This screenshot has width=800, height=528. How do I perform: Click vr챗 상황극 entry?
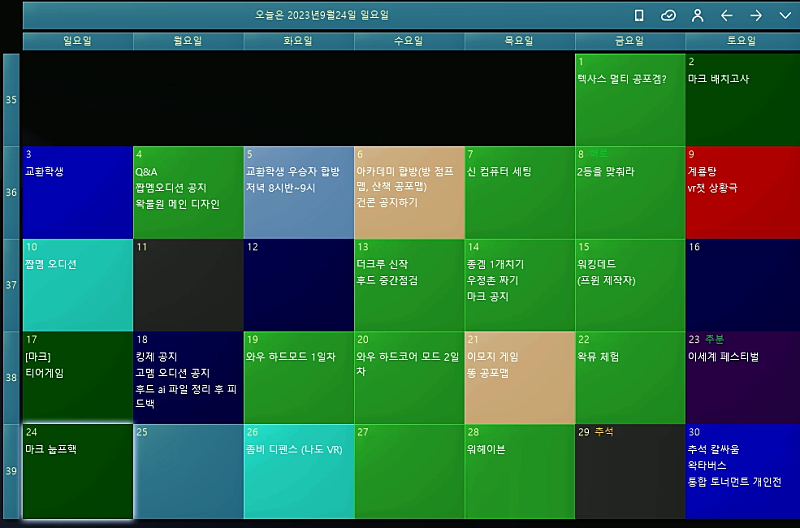click(x=713, y=188)
